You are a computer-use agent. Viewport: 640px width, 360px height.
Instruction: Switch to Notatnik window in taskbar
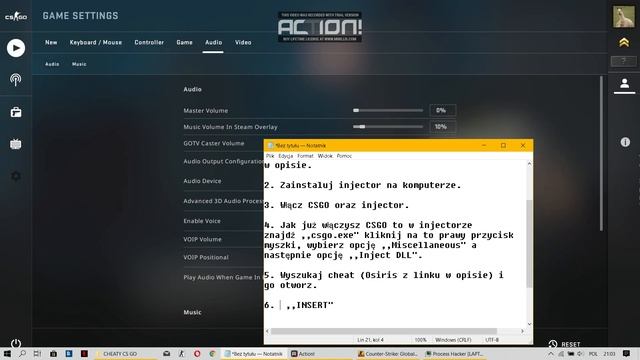point(253,354)
